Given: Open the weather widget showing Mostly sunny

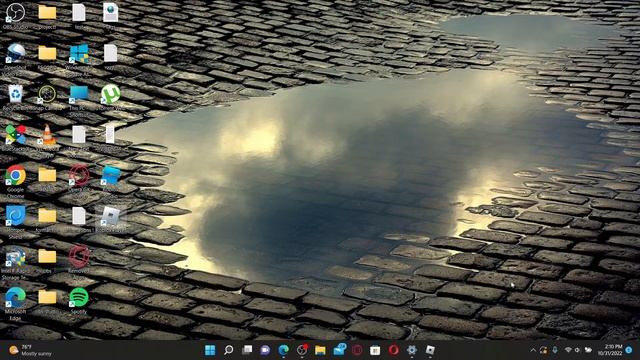Looking at the screenshot, I should 31,350.
